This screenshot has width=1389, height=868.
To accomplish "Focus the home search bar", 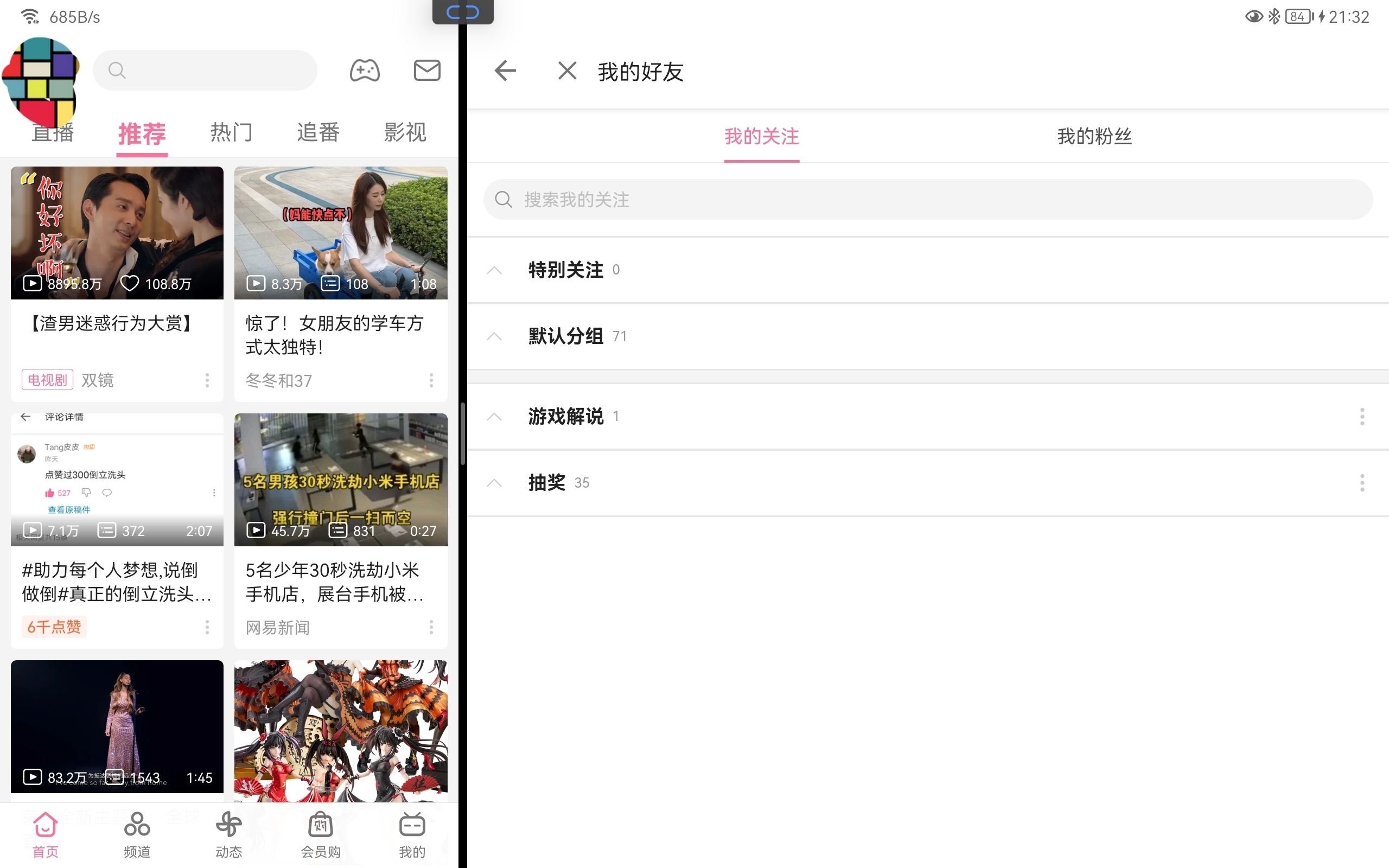I will pyautogui.click(x=205, y=70).
